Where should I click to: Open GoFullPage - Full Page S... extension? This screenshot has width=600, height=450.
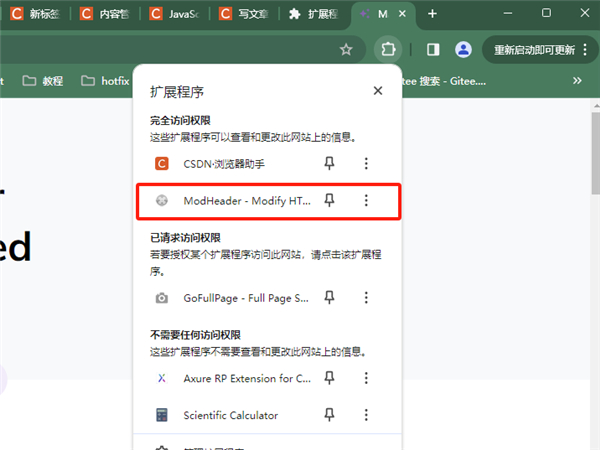tap(246, 298)
